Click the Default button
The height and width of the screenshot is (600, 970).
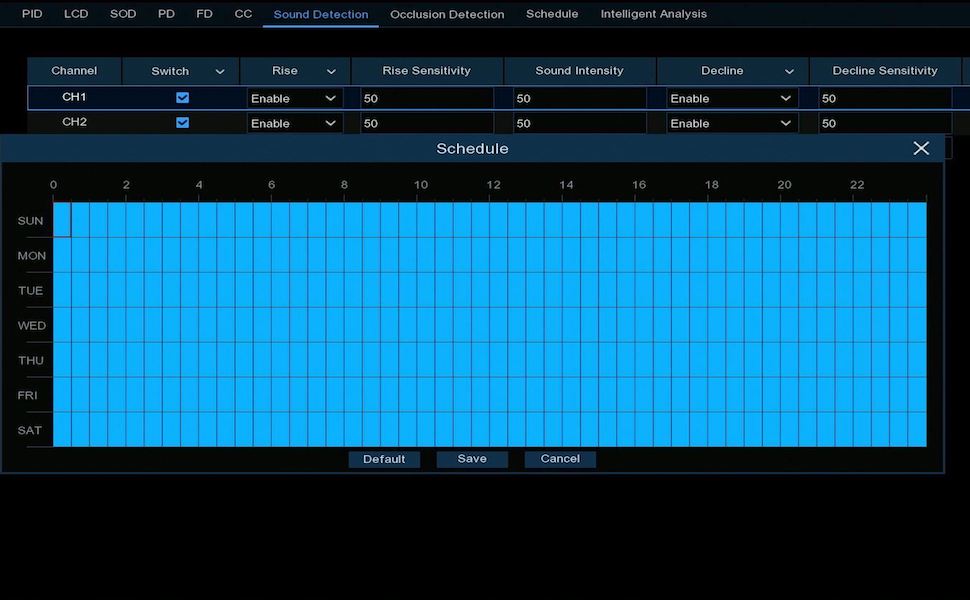point(384,459)
